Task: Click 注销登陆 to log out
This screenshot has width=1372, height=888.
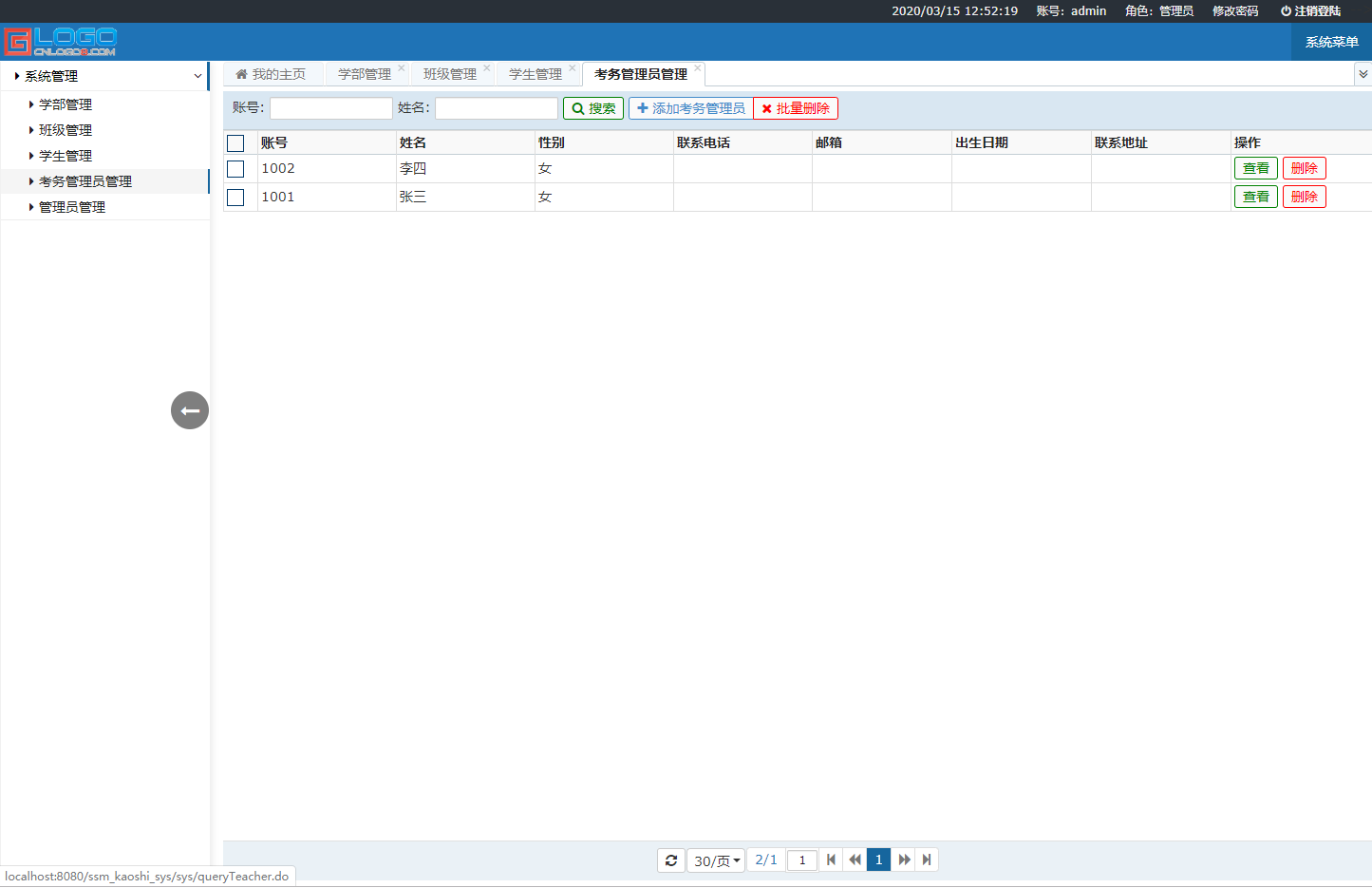Action: point(1310,11)
